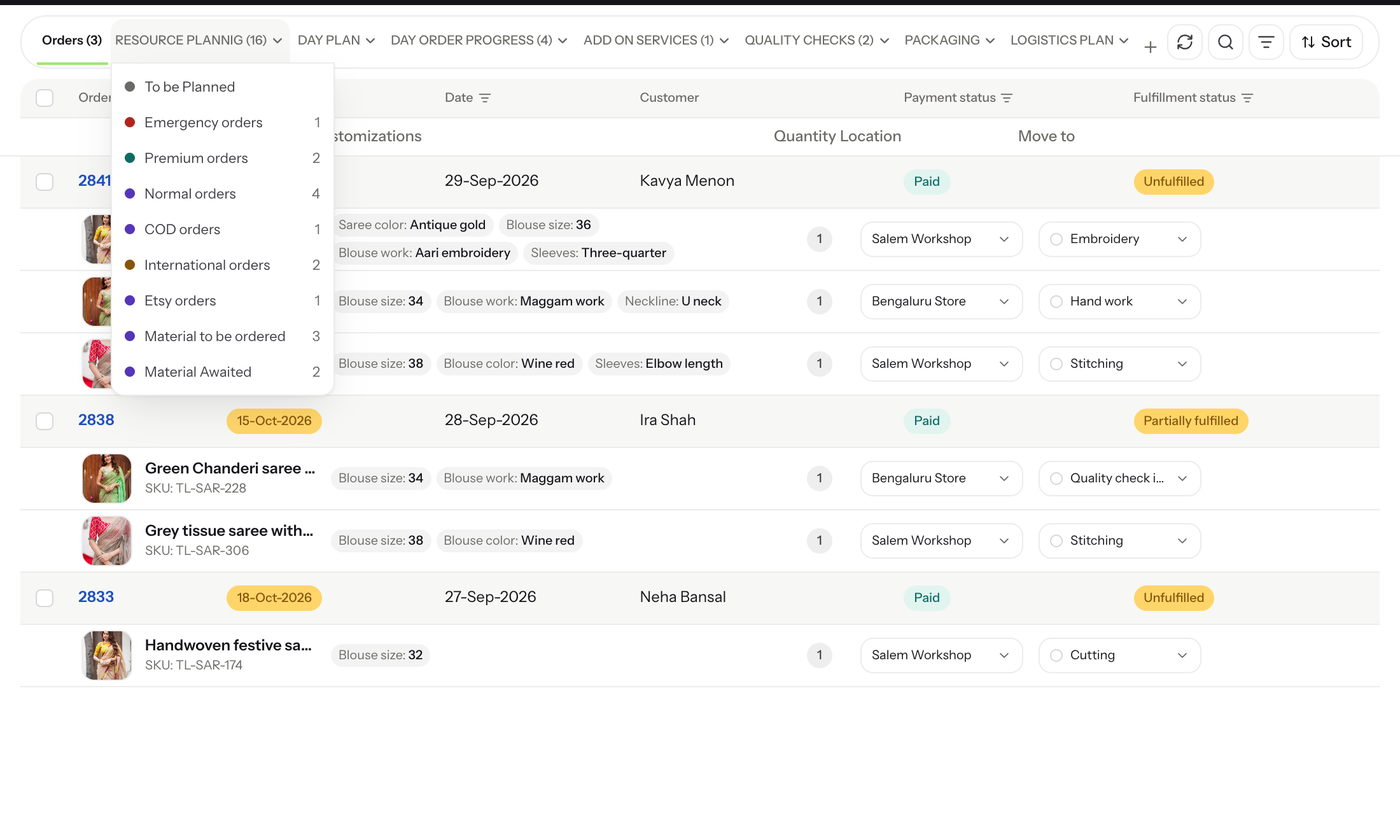The height and width of the screenshot is (840, 1400).
Task: Select Emergency orders from the dropdown
Action: 223,122
